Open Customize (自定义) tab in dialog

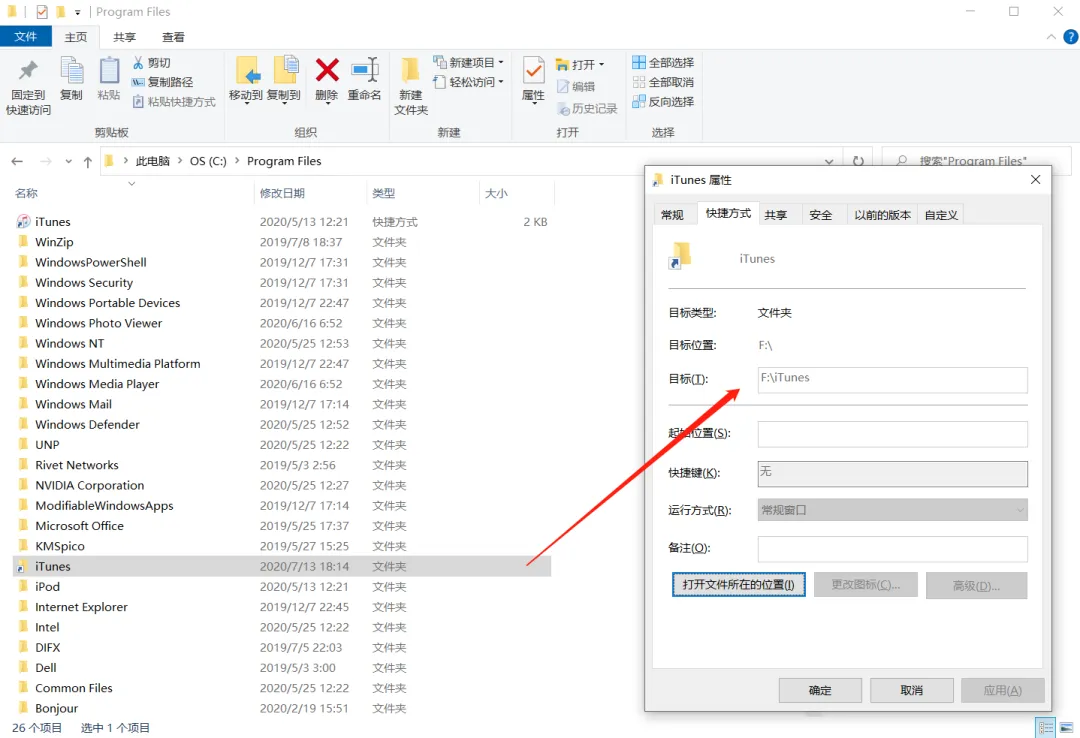(x=941, y=215)
